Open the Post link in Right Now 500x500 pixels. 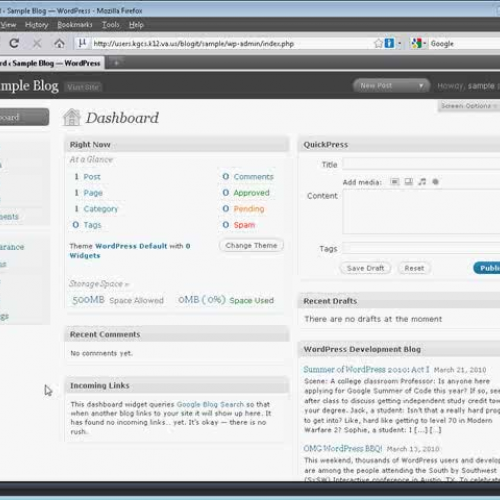coord(92,177)
